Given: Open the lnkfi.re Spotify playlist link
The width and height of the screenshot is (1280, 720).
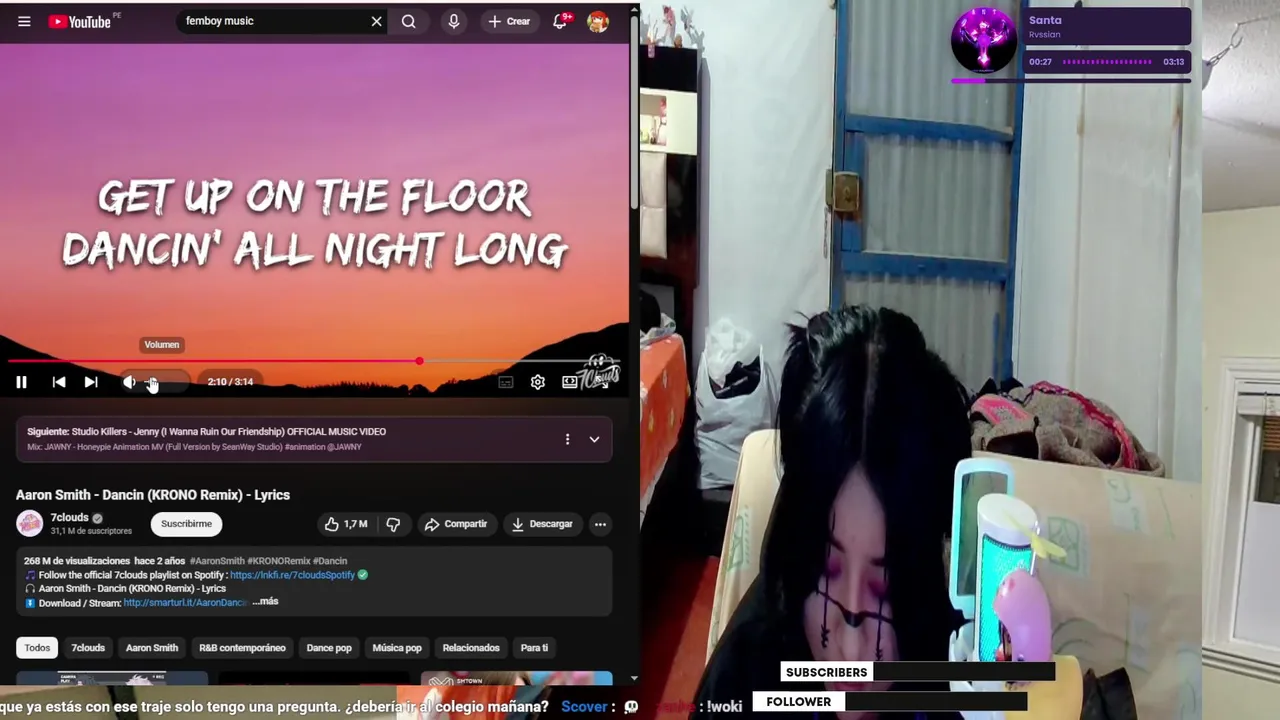Looking at the screenshot, I should tap(292, 575).
